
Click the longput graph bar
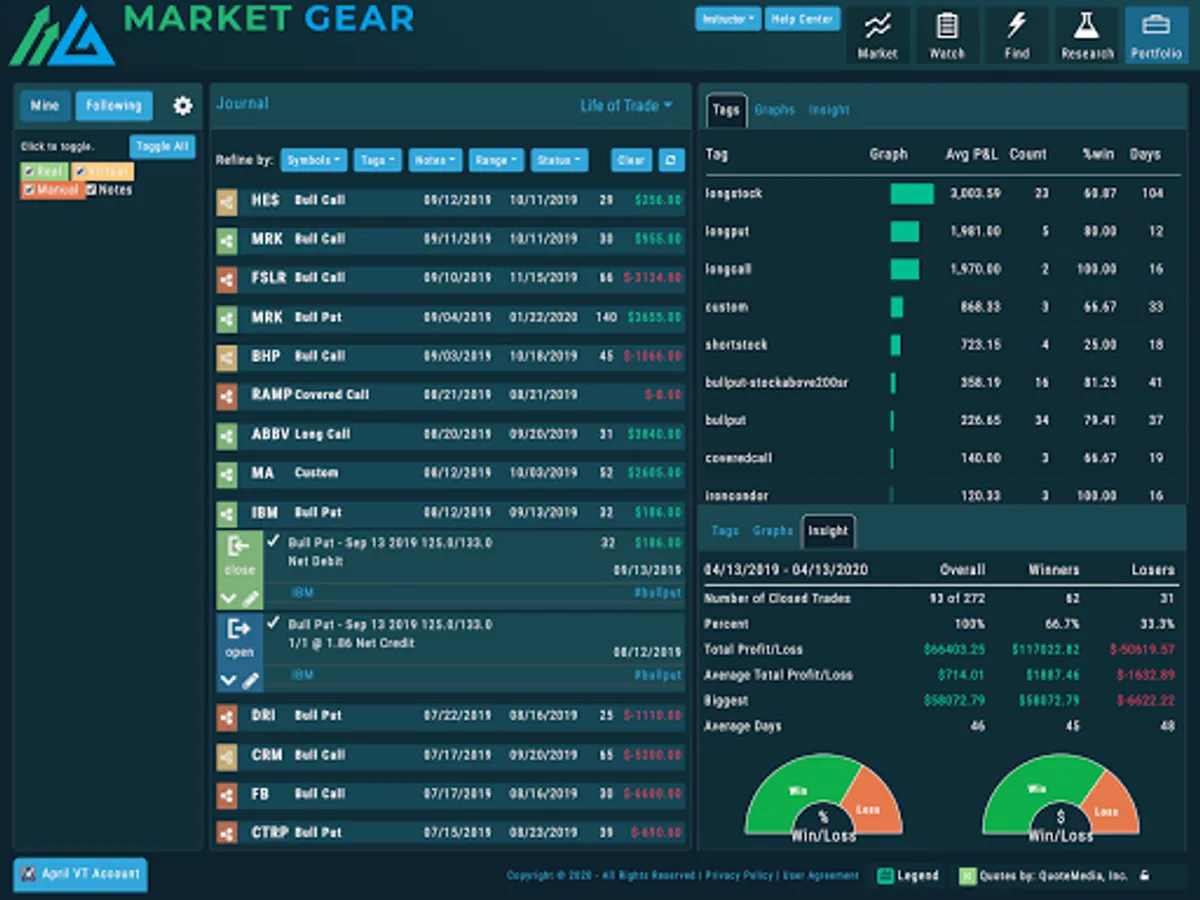point(905,231)
